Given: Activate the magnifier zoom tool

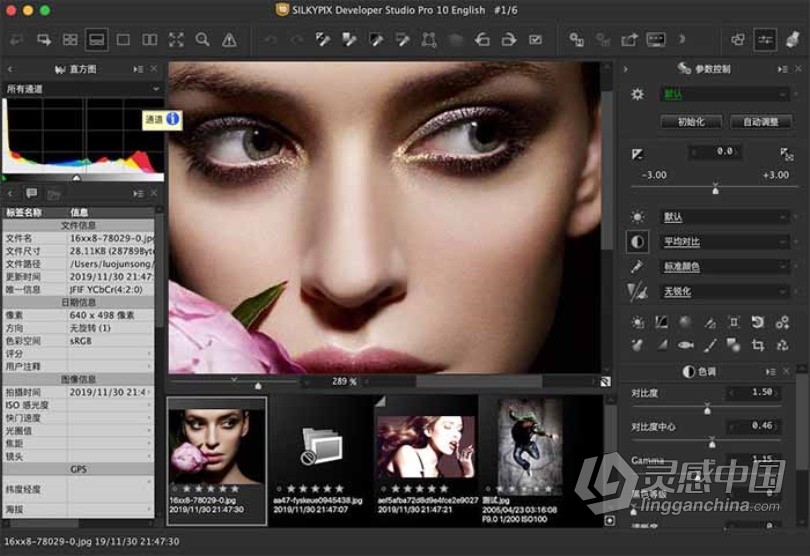Looking at the screenshot, I should [202, 40].
